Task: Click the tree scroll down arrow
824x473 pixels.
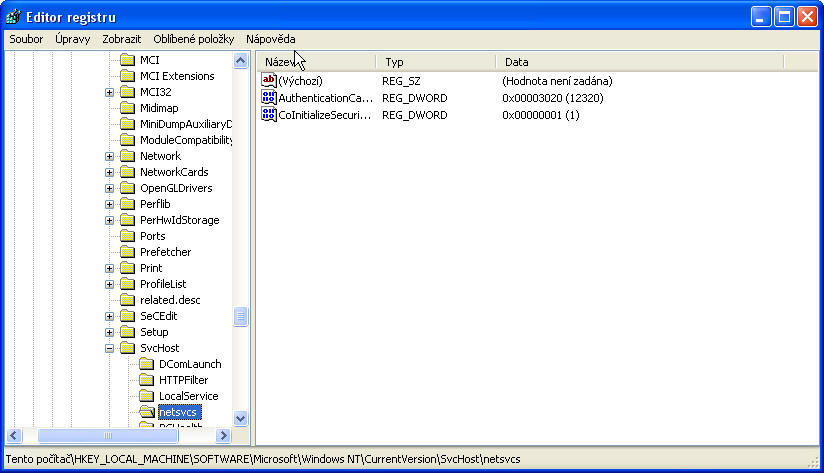Action: click(240, 419)
